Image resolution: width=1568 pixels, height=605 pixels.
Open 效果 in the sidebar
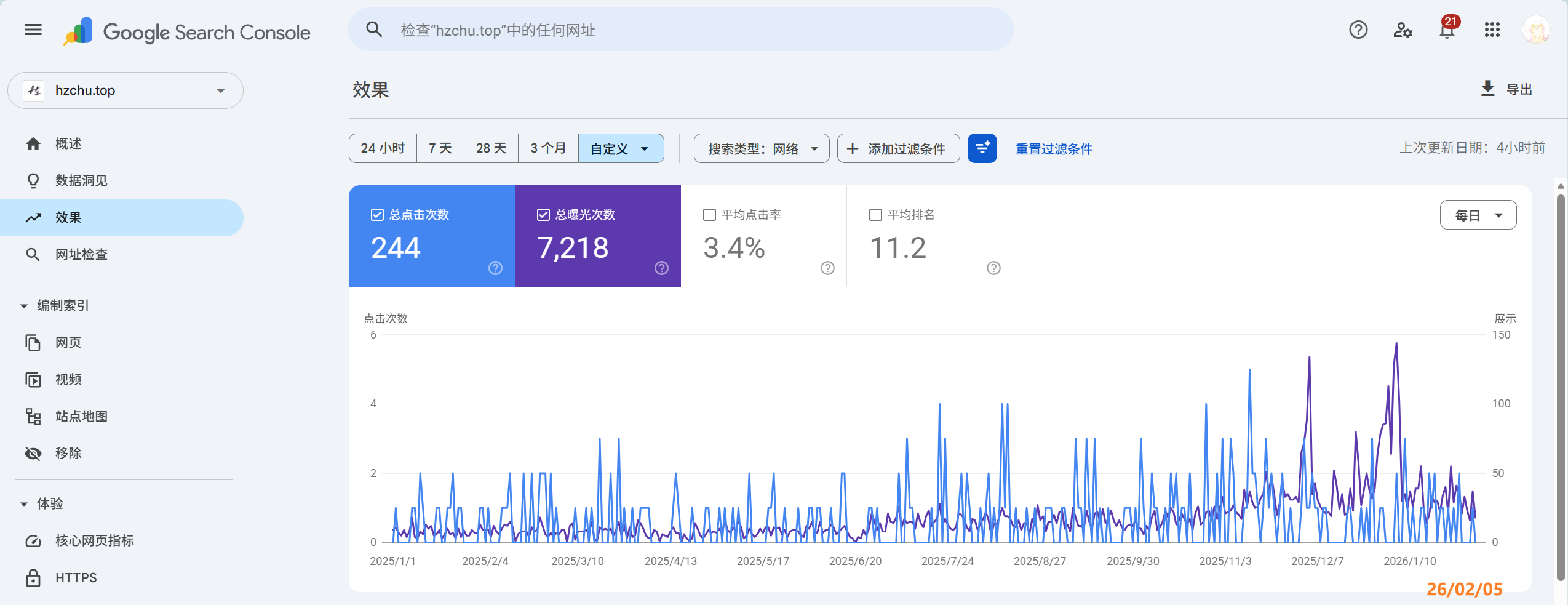click(x=122, y=217)
